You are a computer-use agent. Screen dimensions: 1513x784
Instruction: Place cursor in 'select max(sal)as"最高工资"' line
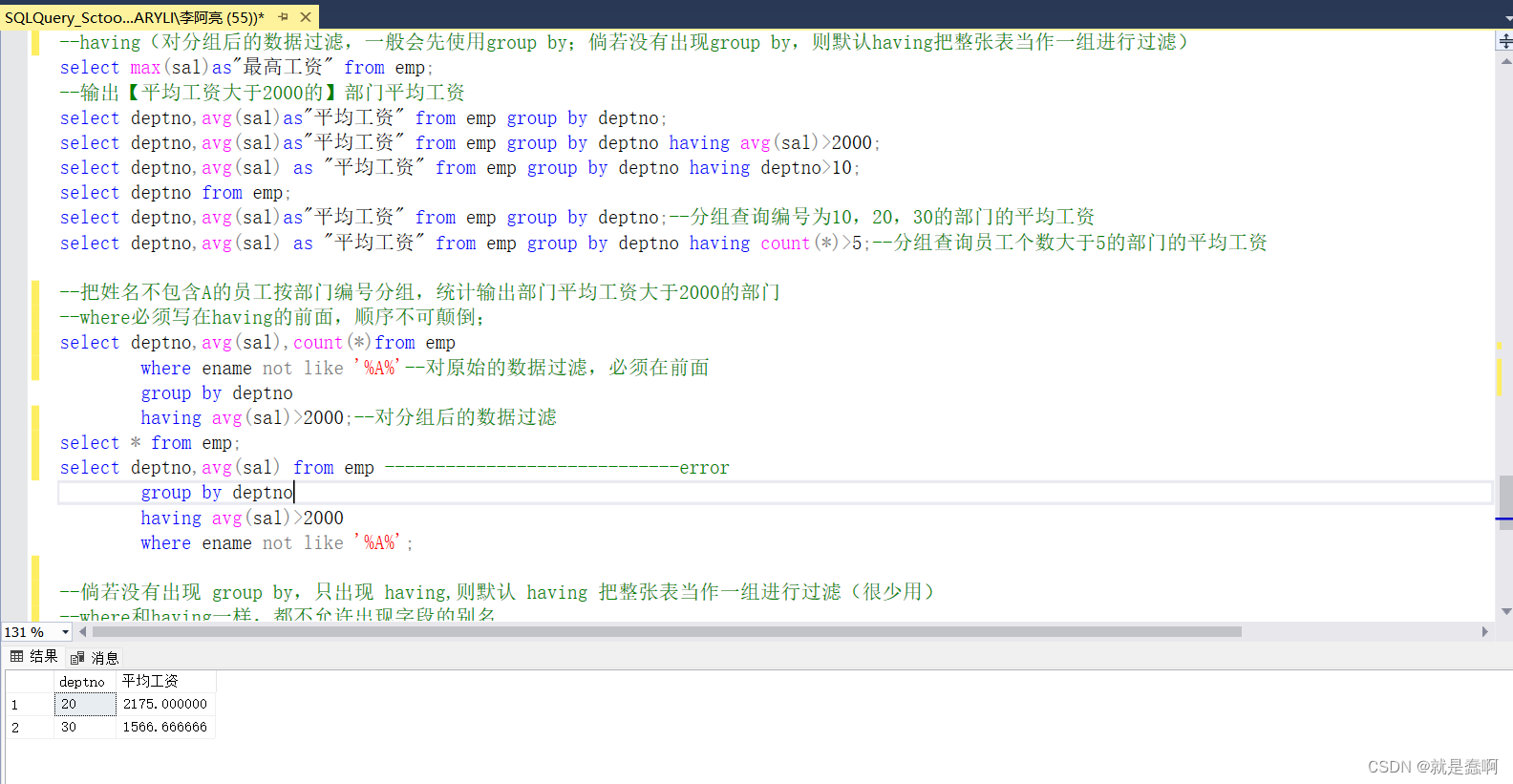pos(246,68)
